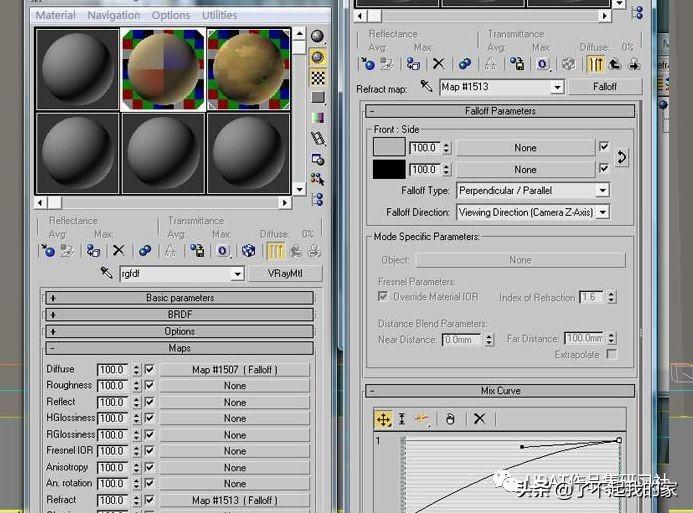Image resolution: width=693 pixels, height=513 pixels.
Task: Click the Delete point X icon in Mix Curve
Action: click(x=479, y=418)
